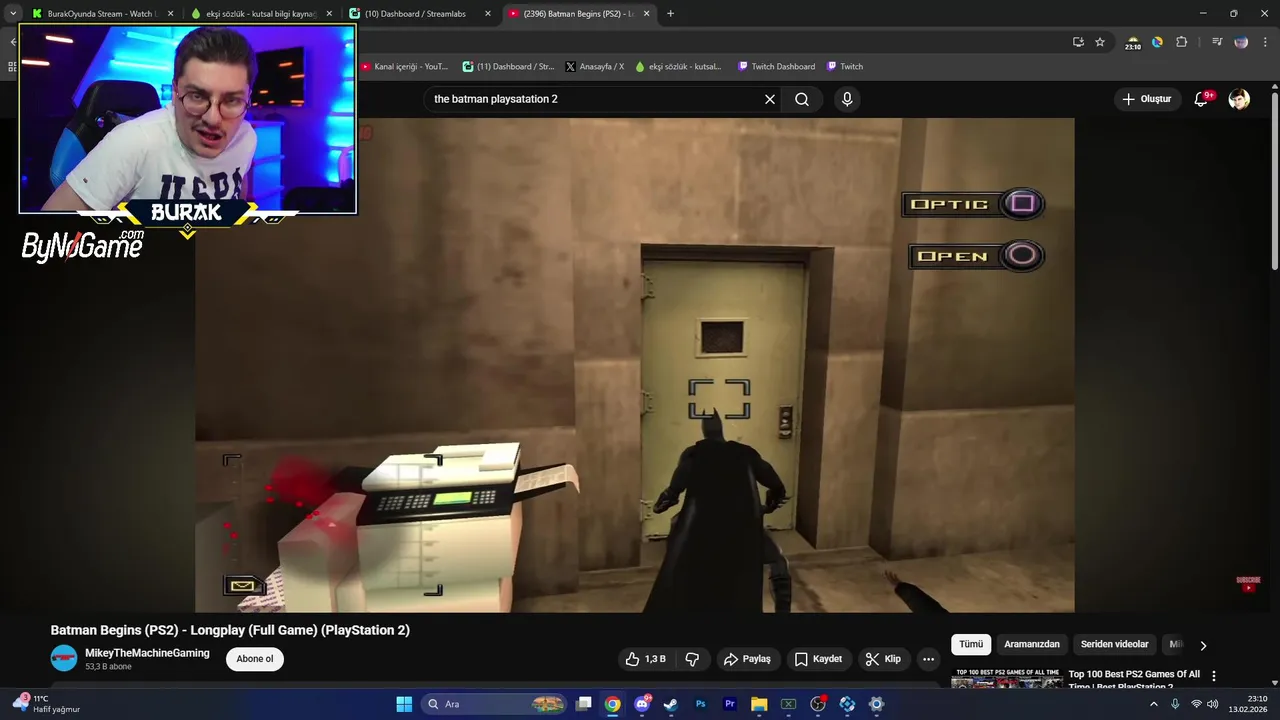Show more filter chips with the arrow
This screenshot has height=720, width=1280.
[1203, 645]
